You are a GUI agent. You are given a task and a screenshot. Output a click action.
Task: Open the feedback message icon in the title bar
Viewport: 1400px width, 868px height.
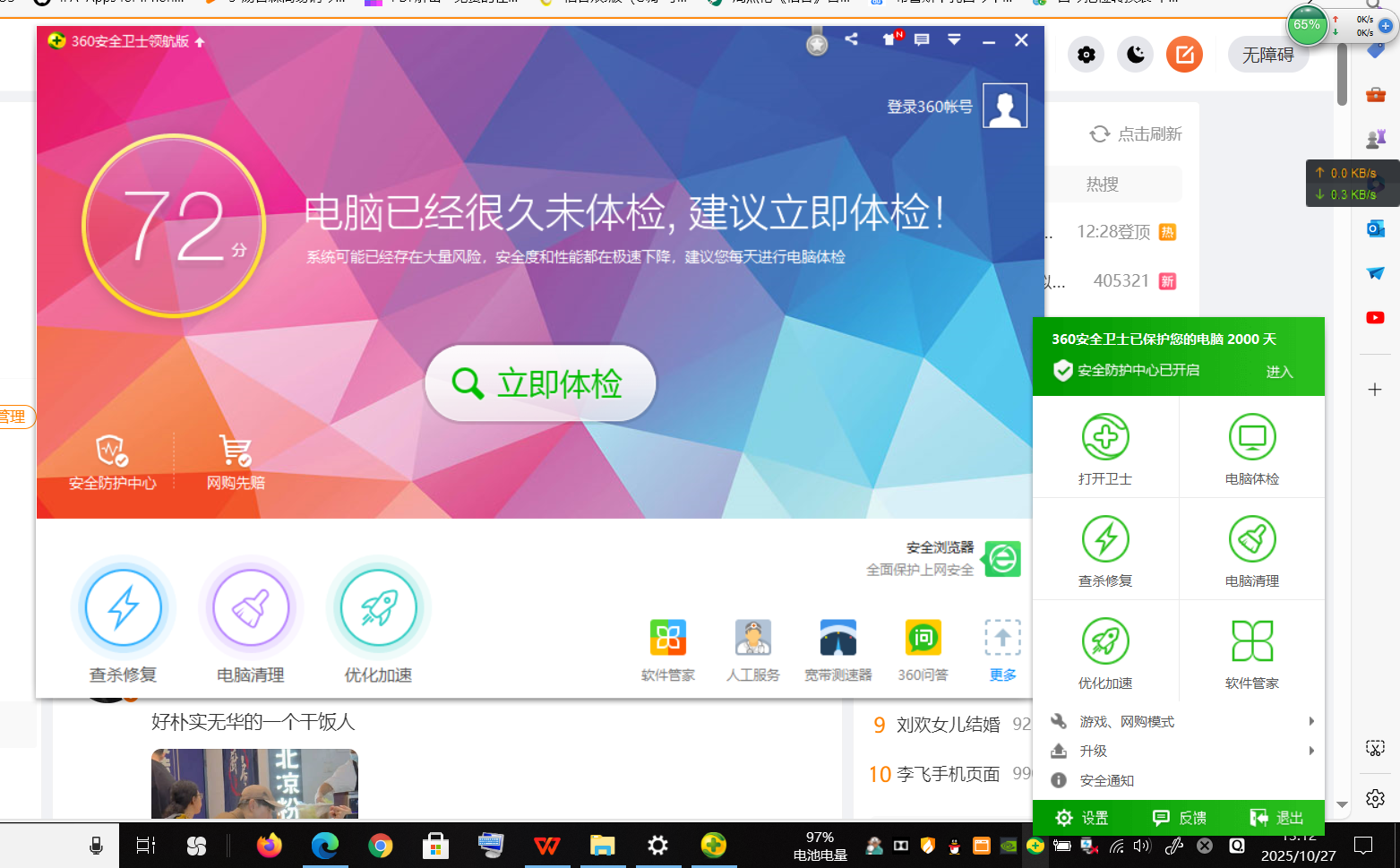click(922, 39)
